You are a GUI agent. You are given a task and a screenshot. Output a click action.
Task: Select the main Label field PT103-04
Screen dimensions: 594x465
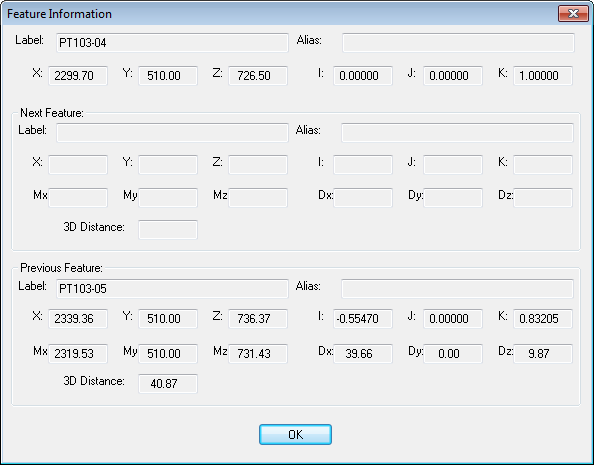172,42
